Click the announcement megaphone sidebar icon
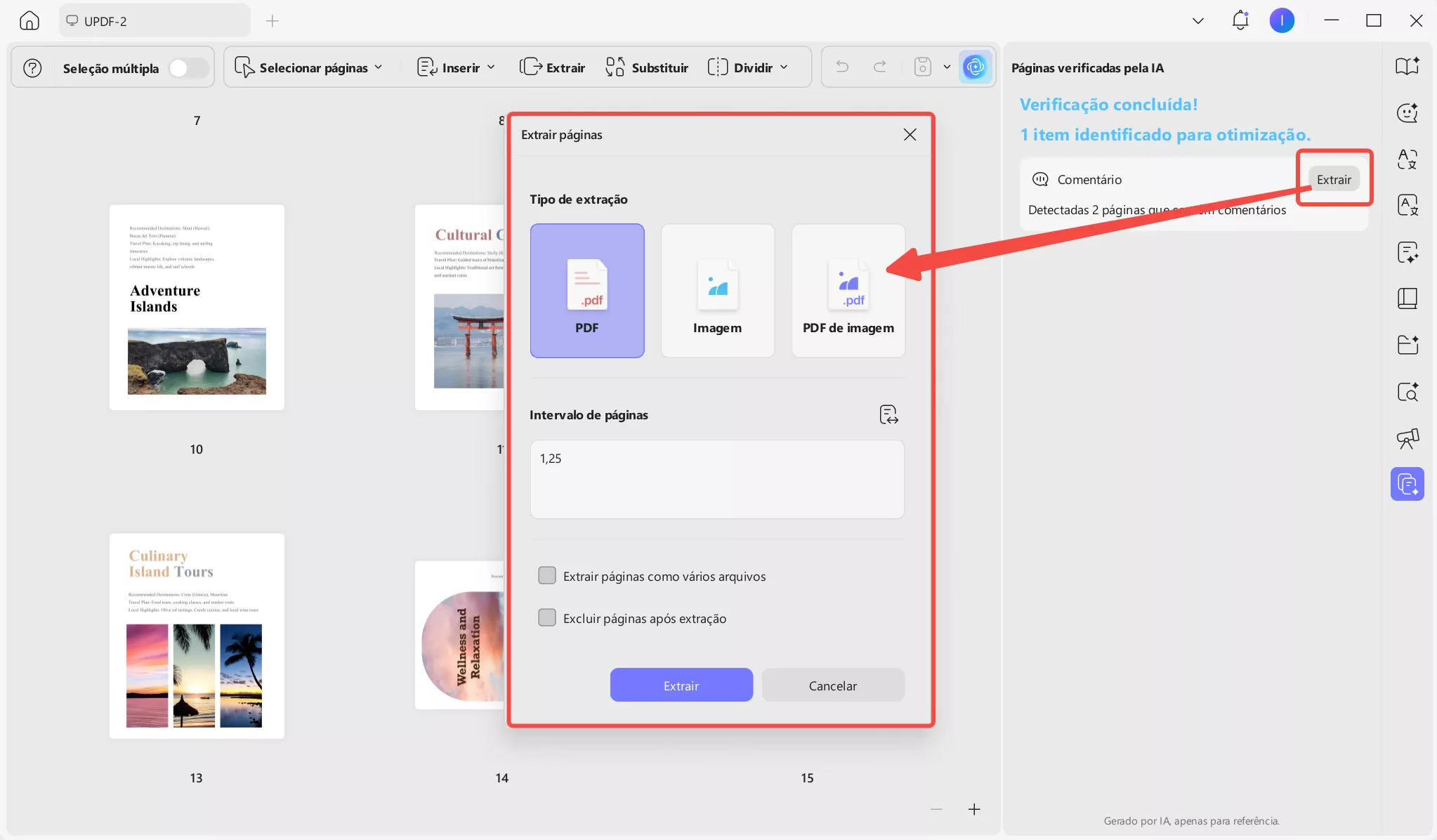The image size is (1437, 840). (x=1408, y=438)
